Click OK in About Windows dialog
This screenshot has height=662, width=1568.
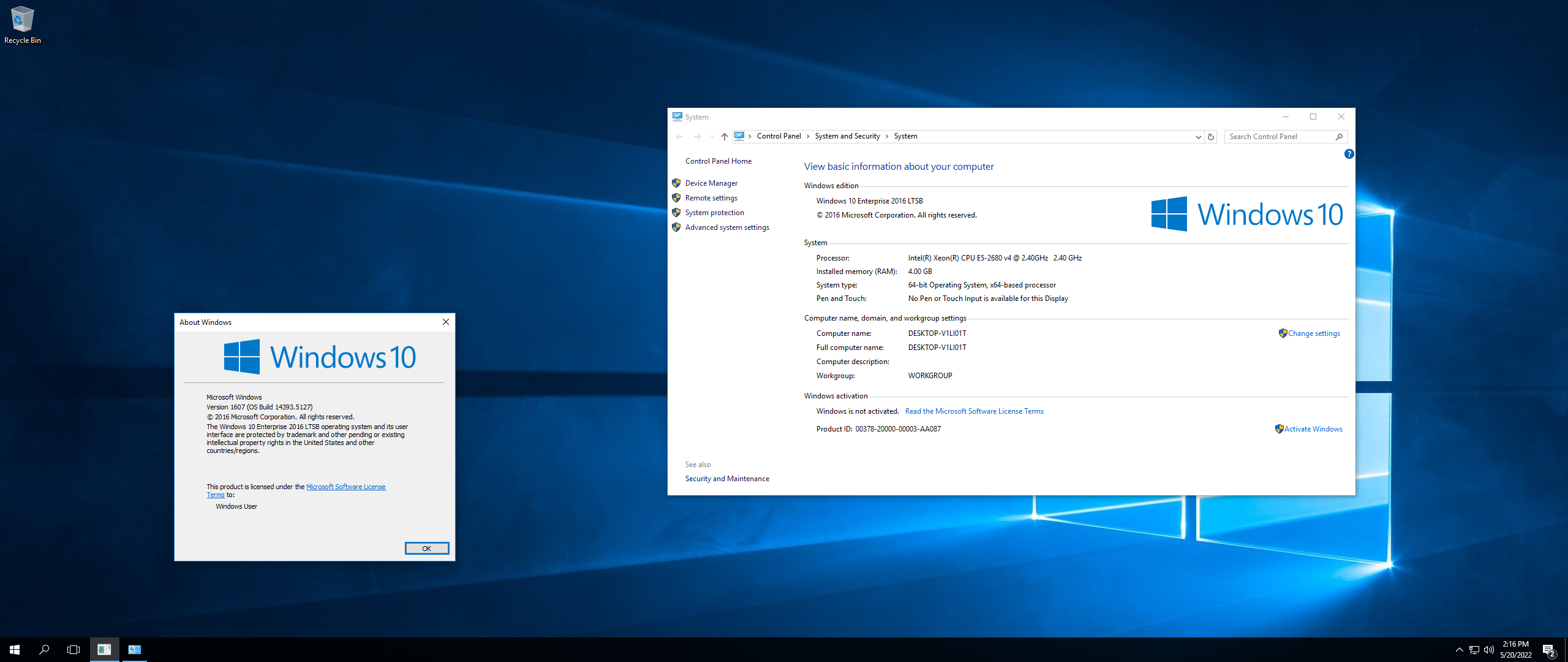click(x=427, y=549)
